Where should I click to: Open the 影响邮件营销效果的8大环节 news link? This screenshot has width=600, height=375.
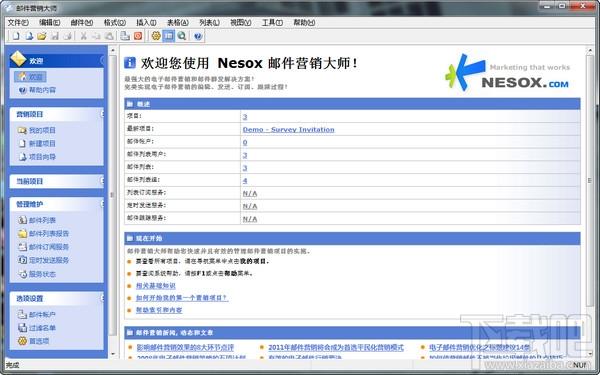185,347
